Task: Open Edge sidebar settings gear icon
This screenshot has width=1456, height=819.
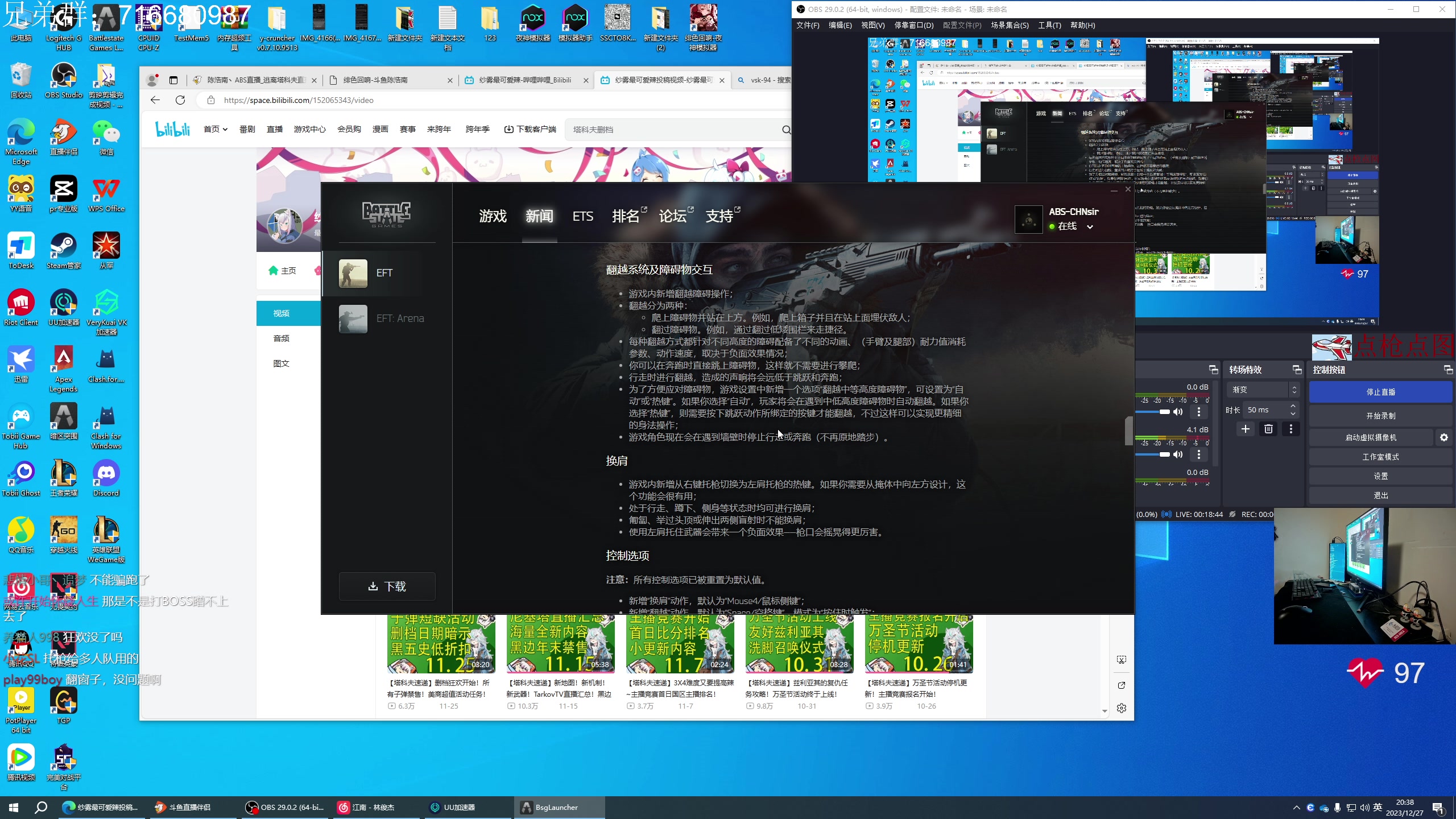Action: pos(1122,708)
